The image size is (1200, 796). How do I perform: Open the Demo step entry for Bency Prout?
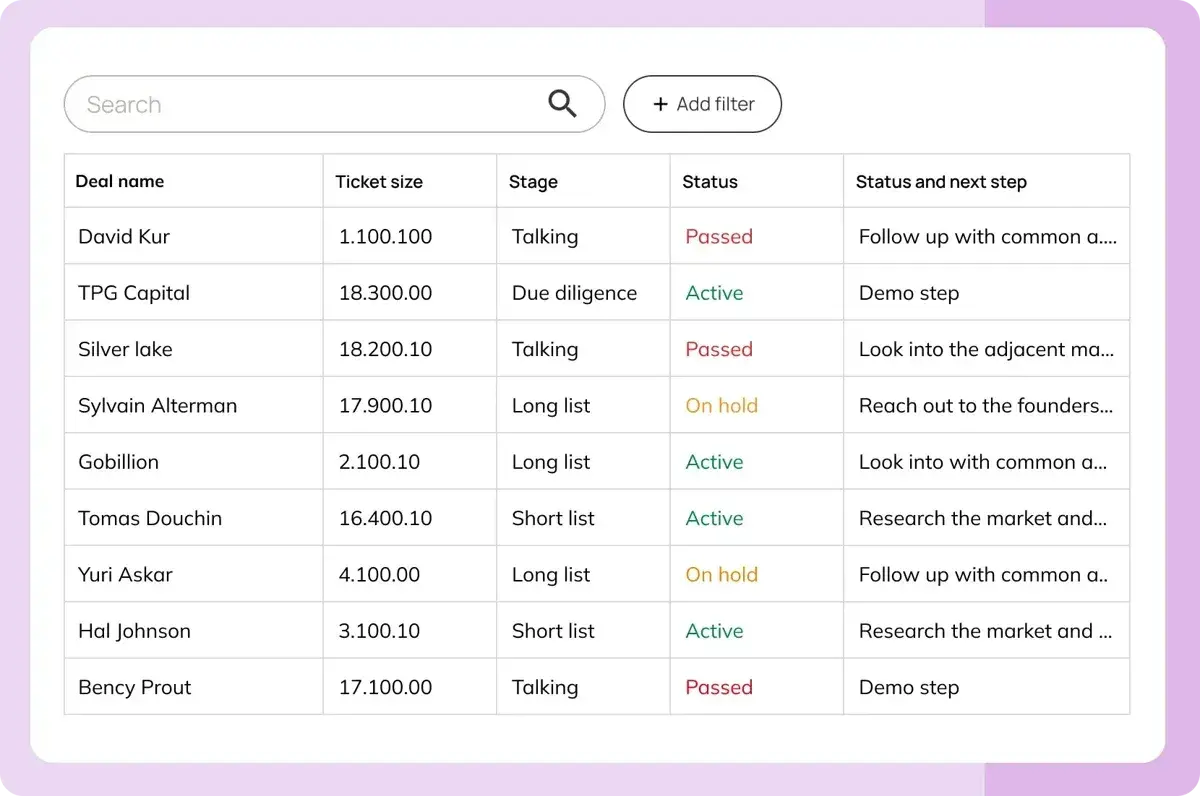[908, 687]
